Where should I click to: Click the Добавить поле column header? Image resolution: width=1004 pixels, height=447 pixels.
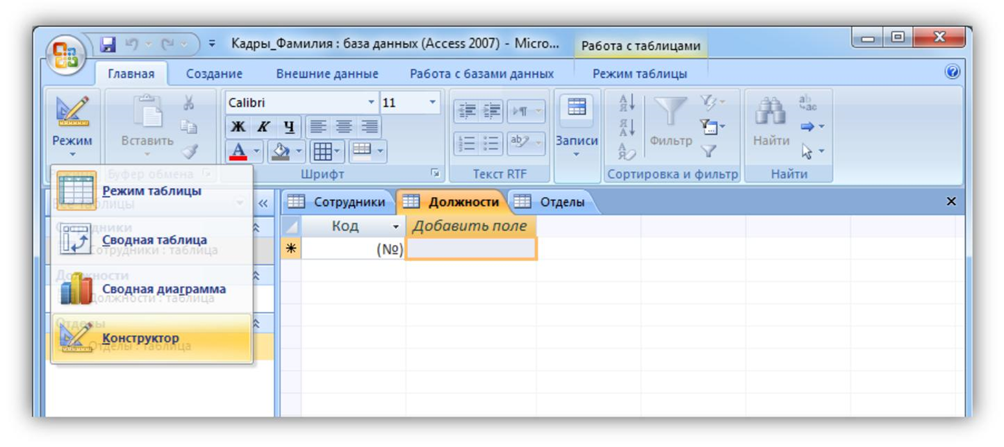[470, 226]
